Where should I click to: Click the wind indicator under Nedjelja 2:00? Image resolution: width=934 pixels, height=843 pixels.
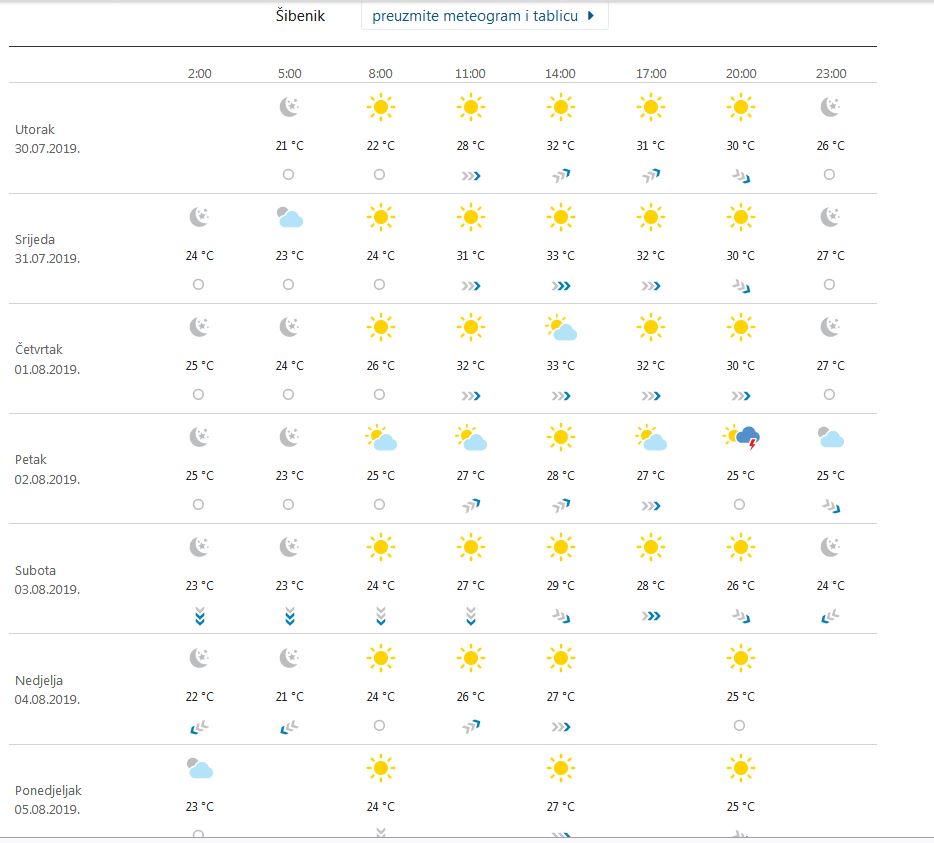[199, 726]
